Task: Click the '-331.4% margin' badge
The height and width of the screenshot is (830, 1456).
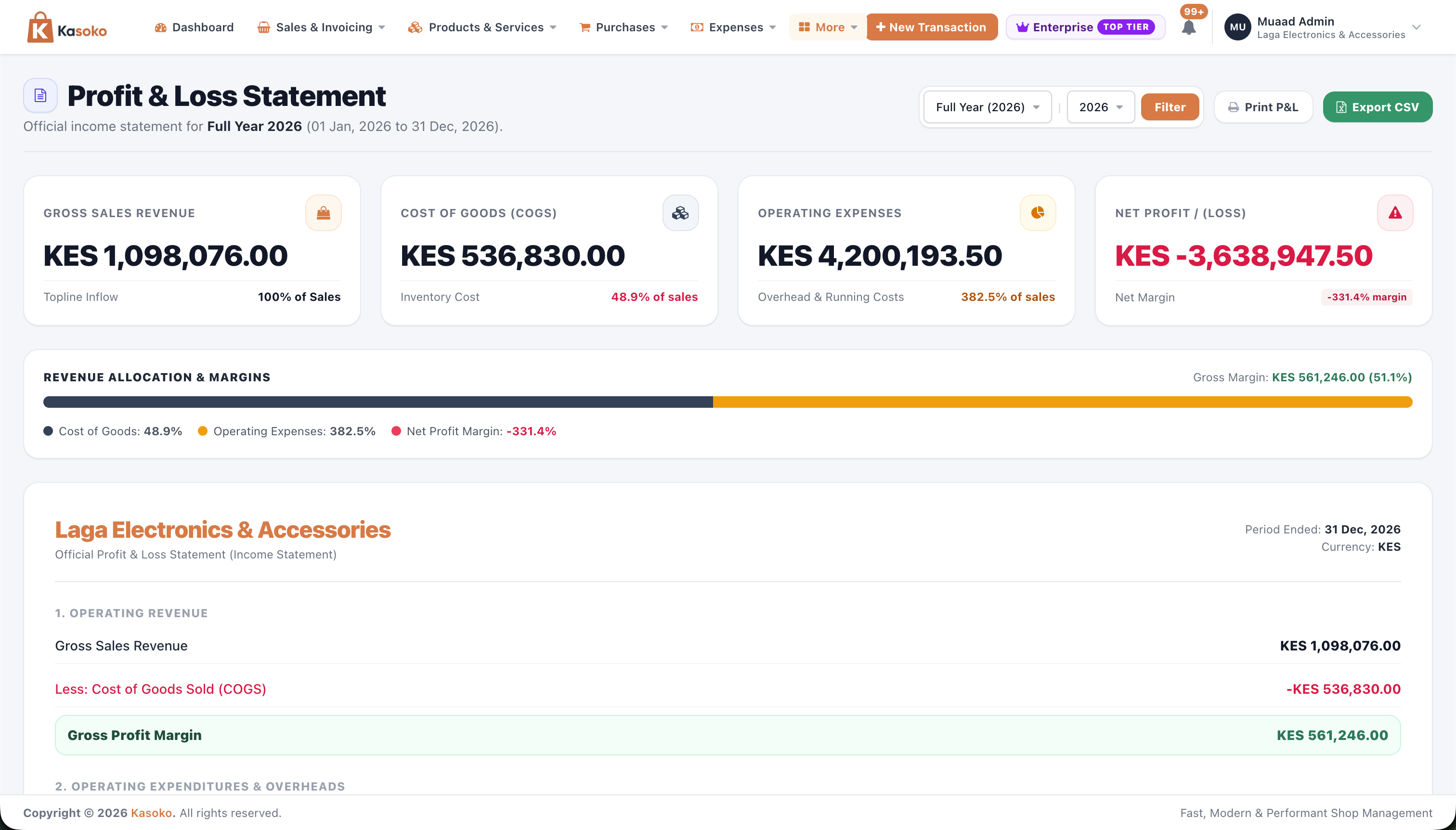Action: (x=1366, y=297)
